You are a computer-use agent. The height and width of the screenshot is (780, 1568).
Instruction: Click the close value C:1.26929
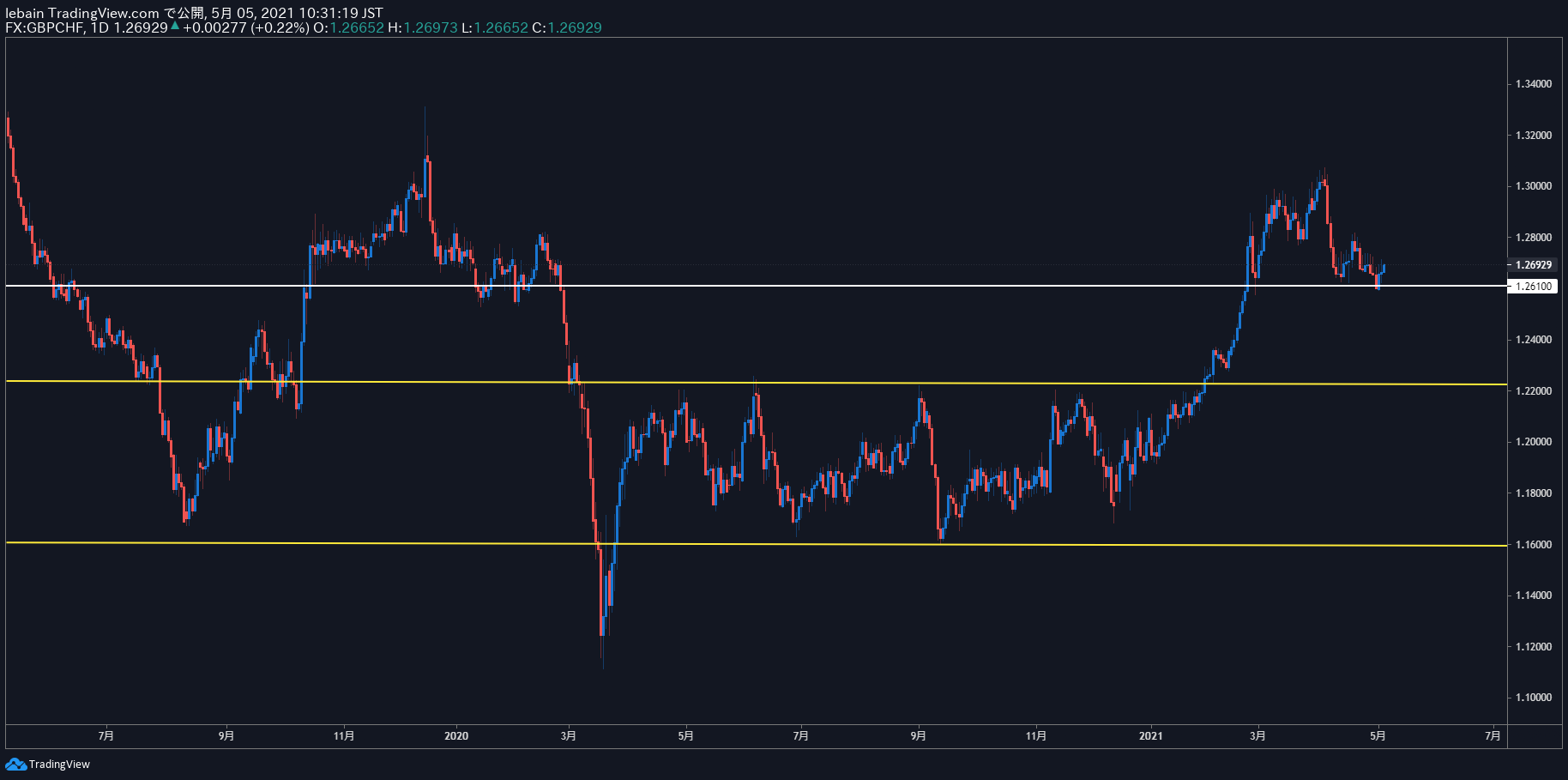pos(567,27)
